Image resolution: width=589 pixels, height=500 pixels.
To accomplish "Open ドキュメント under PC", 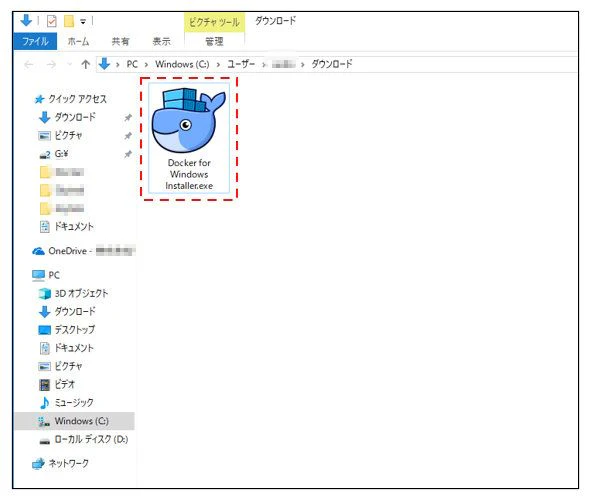I will point(74,348).
